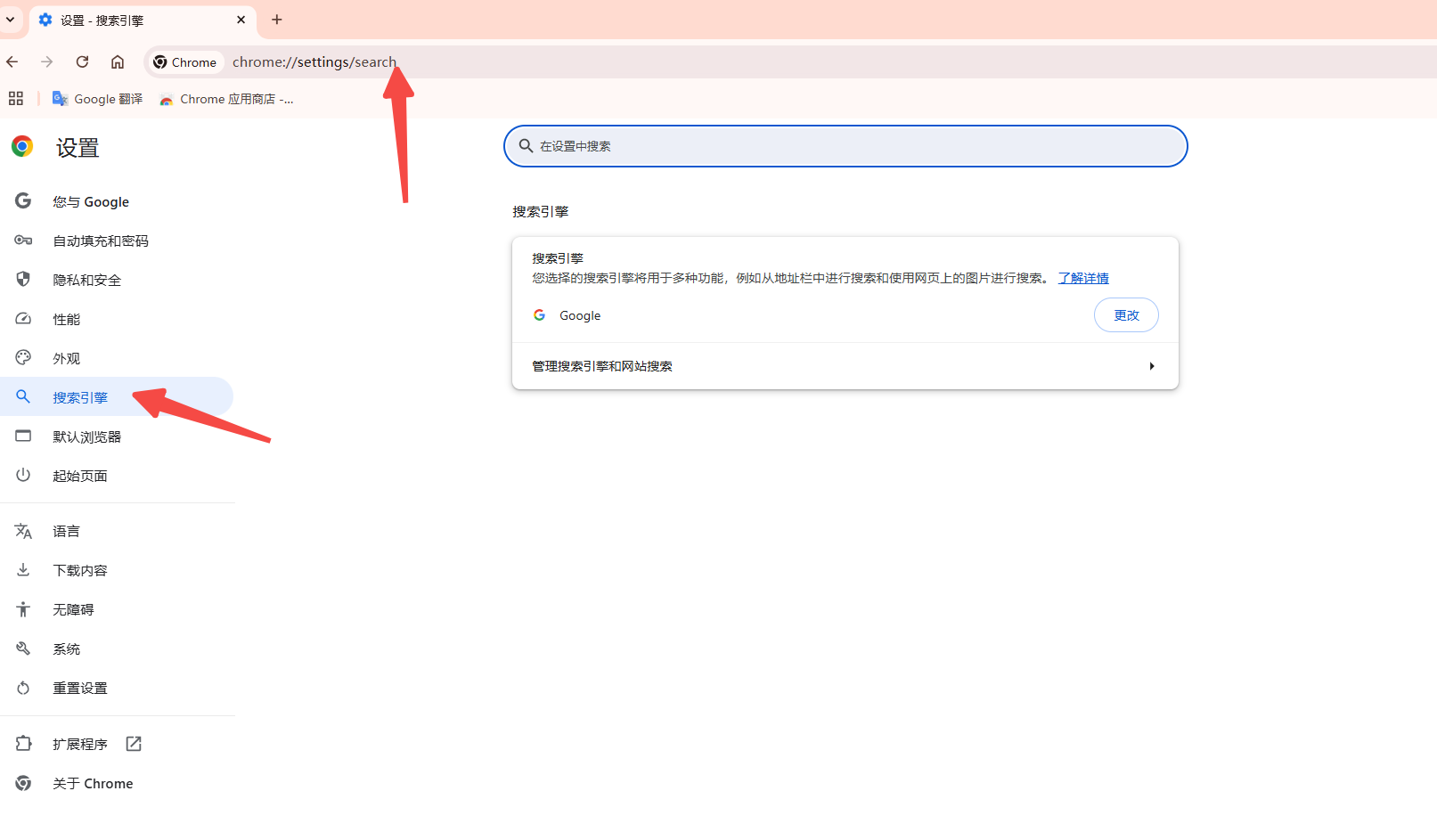Reload the current settings page
The image size is (1437, 840).
coord(82,61)
